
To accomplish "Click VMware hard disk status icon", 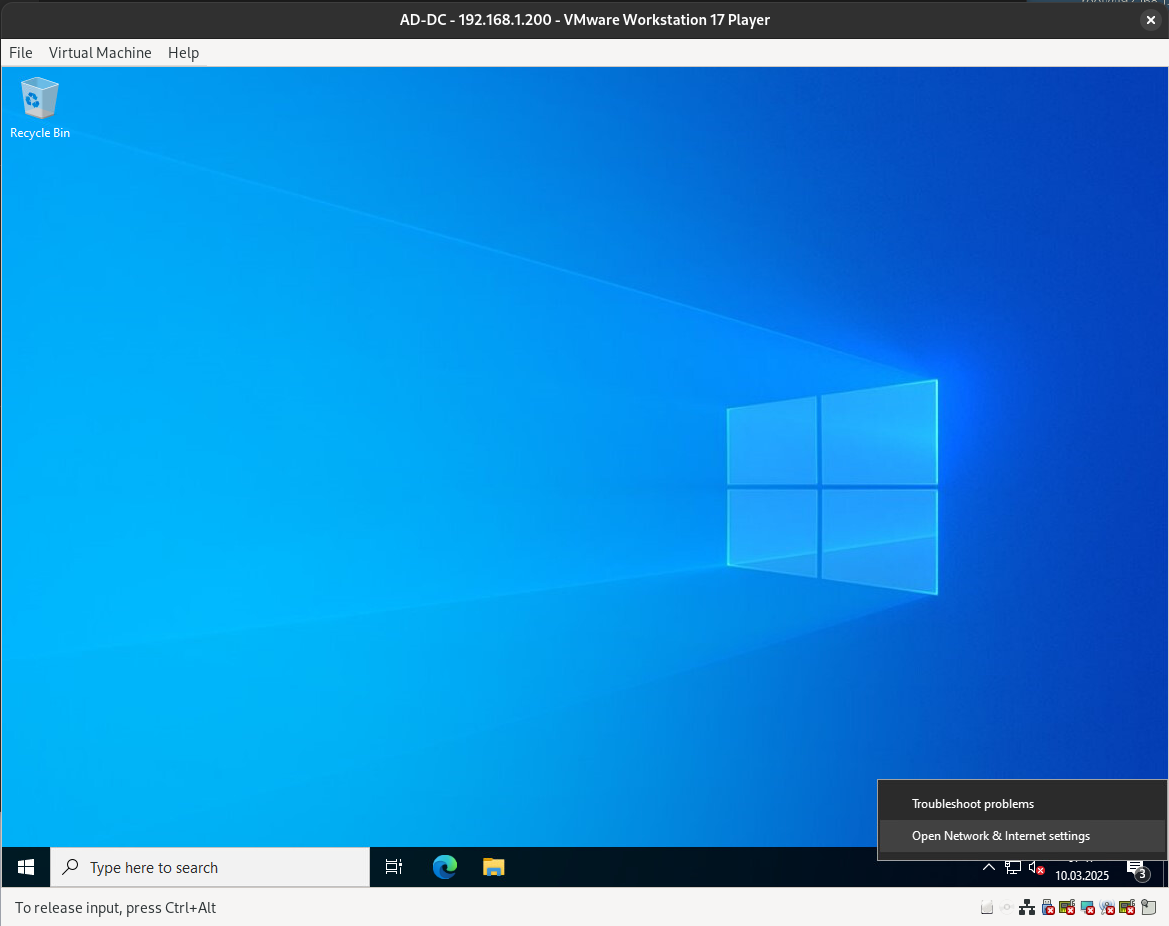I will click(987, 908).
